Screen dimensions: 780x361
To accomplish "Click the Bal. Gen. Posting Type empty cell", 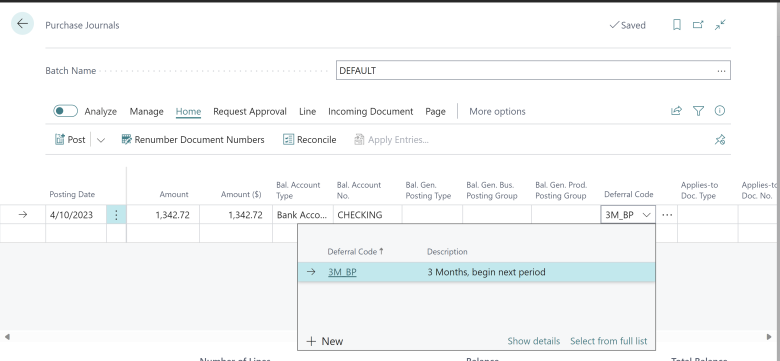I will tap(432, 215).
